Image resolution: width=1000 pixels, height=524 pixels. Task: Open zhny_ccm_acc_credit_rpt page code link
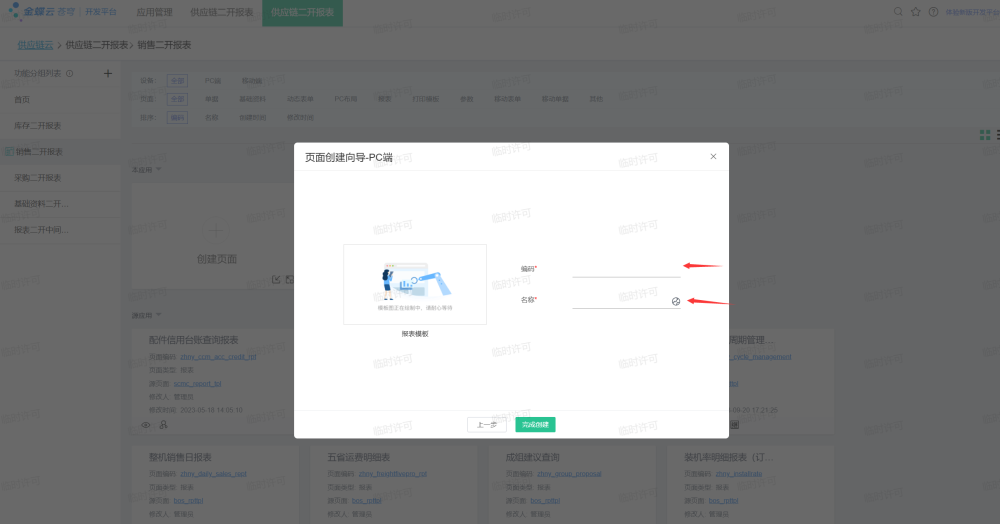click(x=218, y=357)
